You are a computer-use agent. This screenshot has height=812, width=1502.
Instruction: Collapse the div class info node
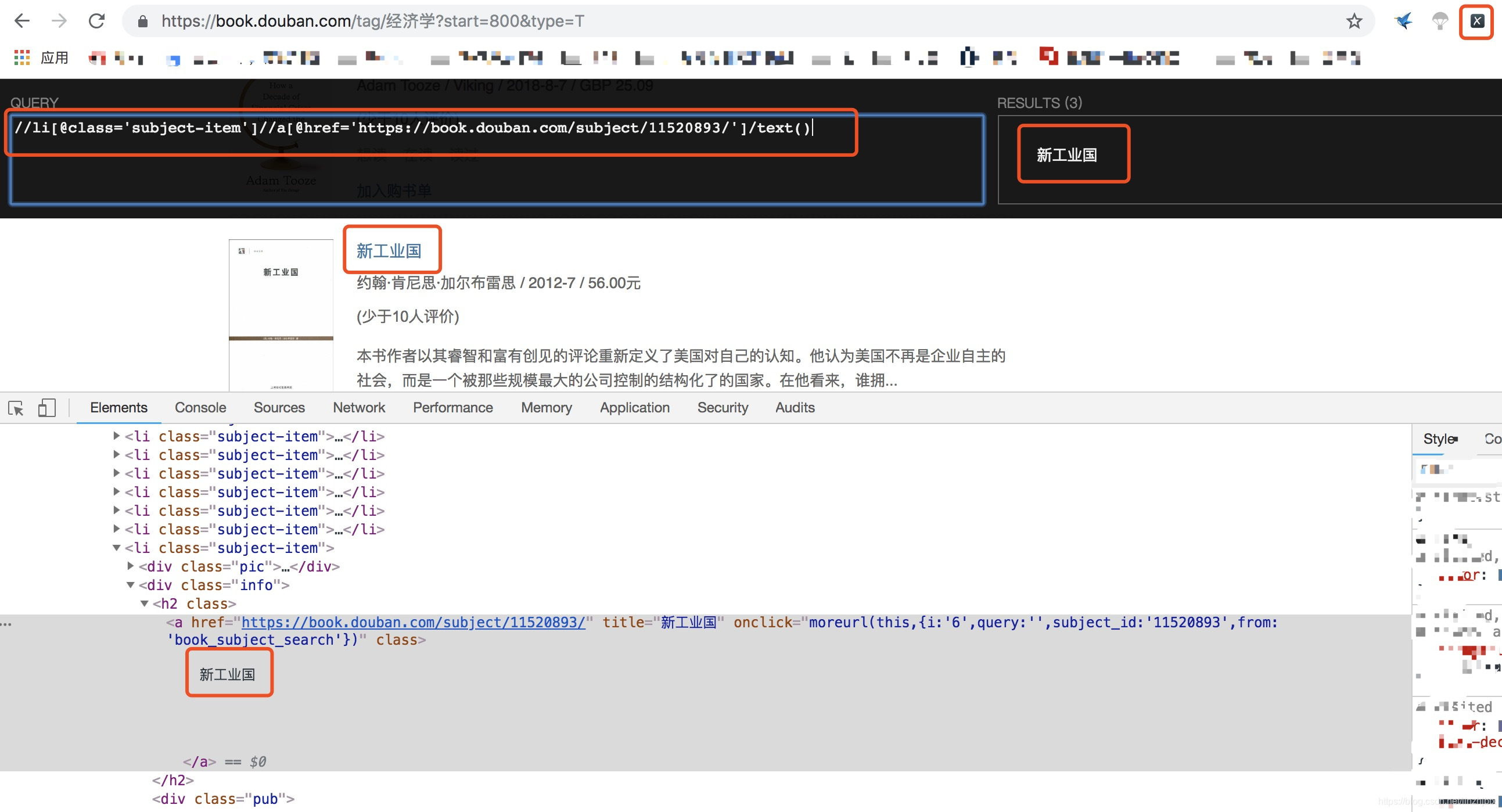pos(131,585)
